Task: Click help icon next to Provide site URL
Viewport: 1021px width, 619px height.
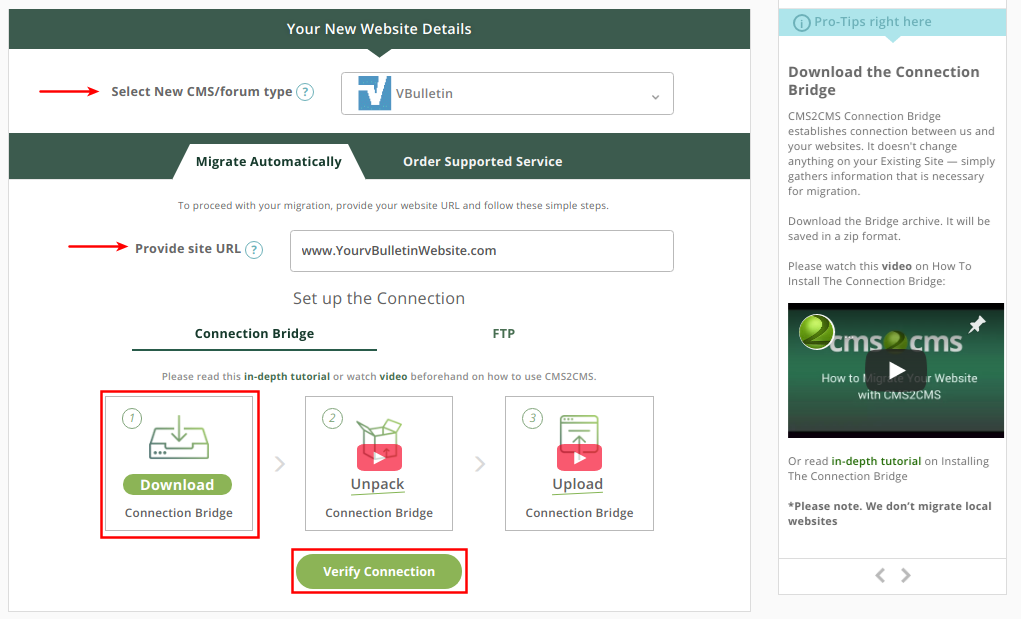Action: click(x=254, y=250)
